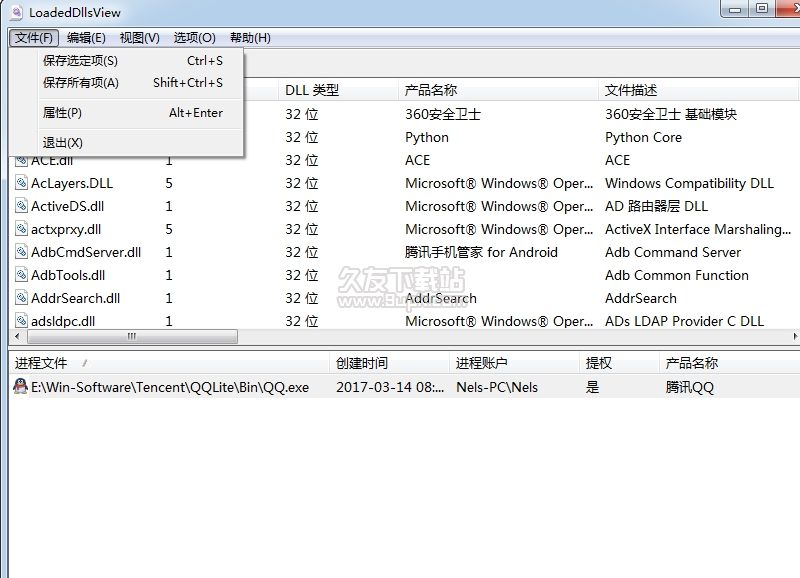This screenshot has width=800, height=578.
Task: Click the scrollbar left arrow
Action: [x=17, y=337]
